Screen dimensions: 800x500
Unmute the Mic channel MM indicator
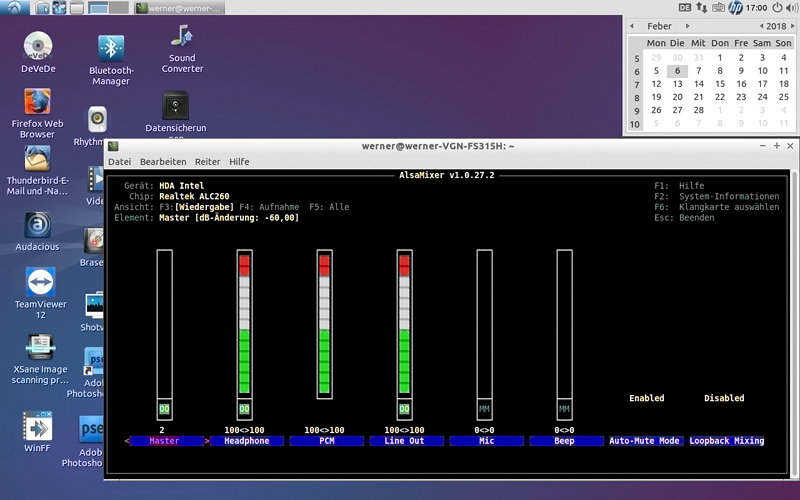tap(484, 409)
